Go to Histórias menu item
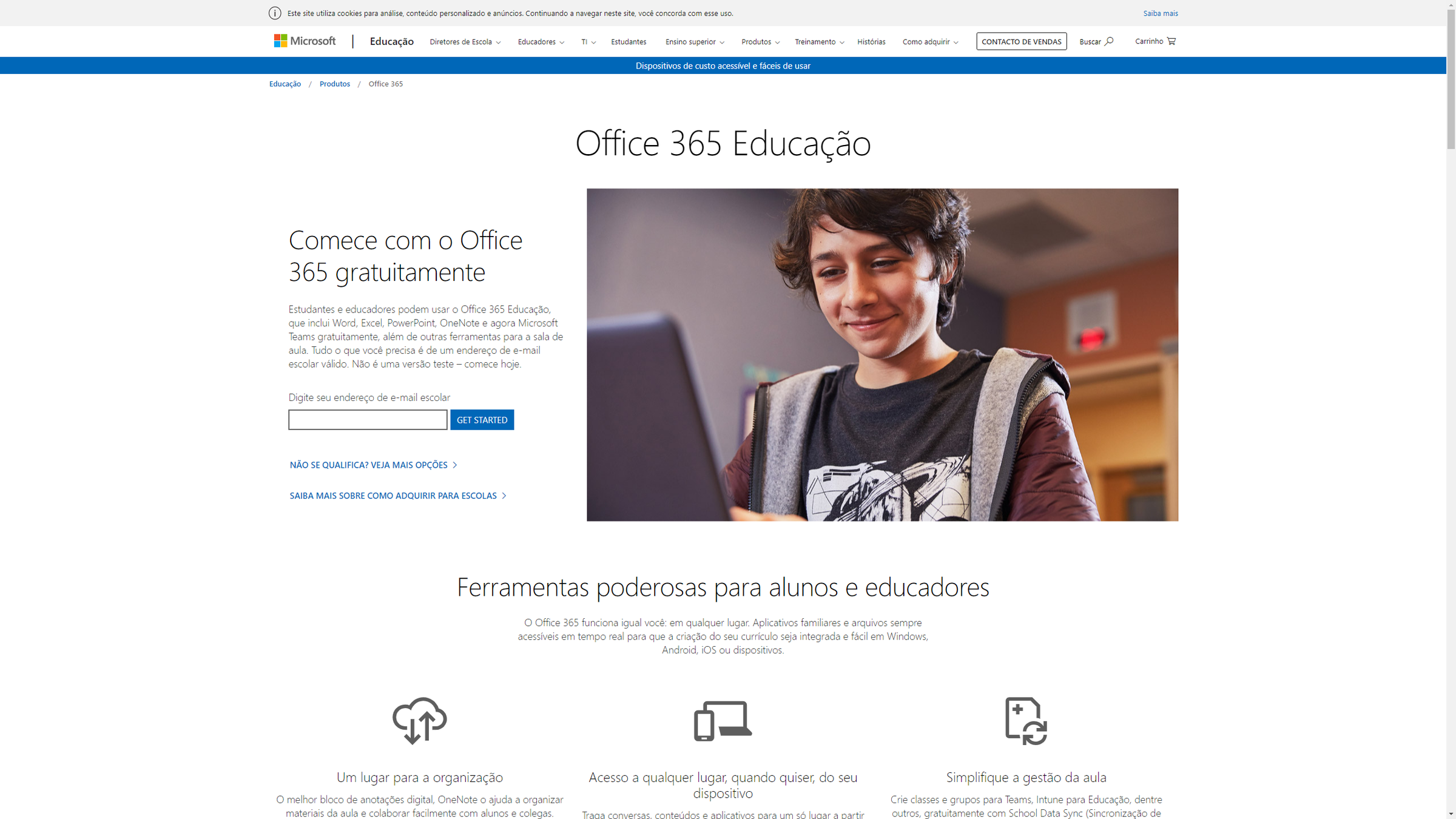This screenshot has height=819, width=1456. click(871, 42)
